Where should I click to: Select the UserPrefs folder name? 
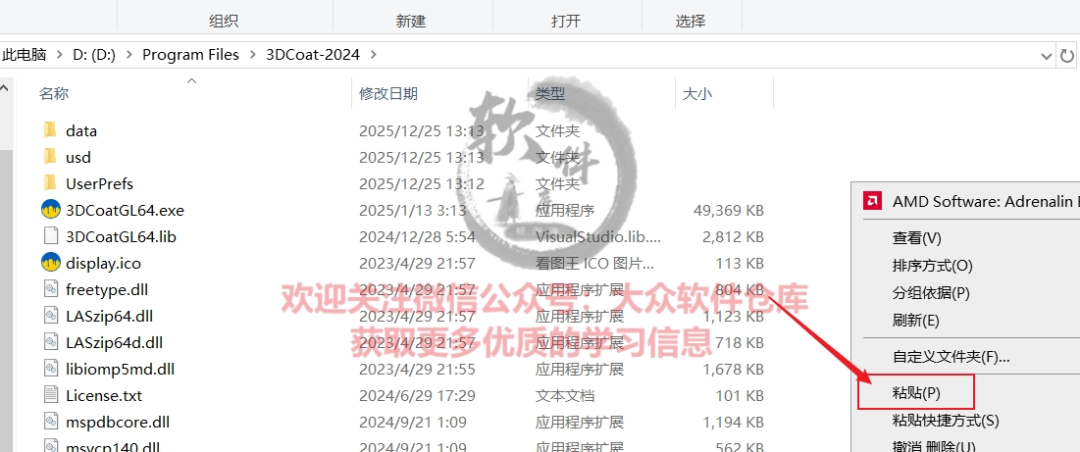tap(100, 183)
